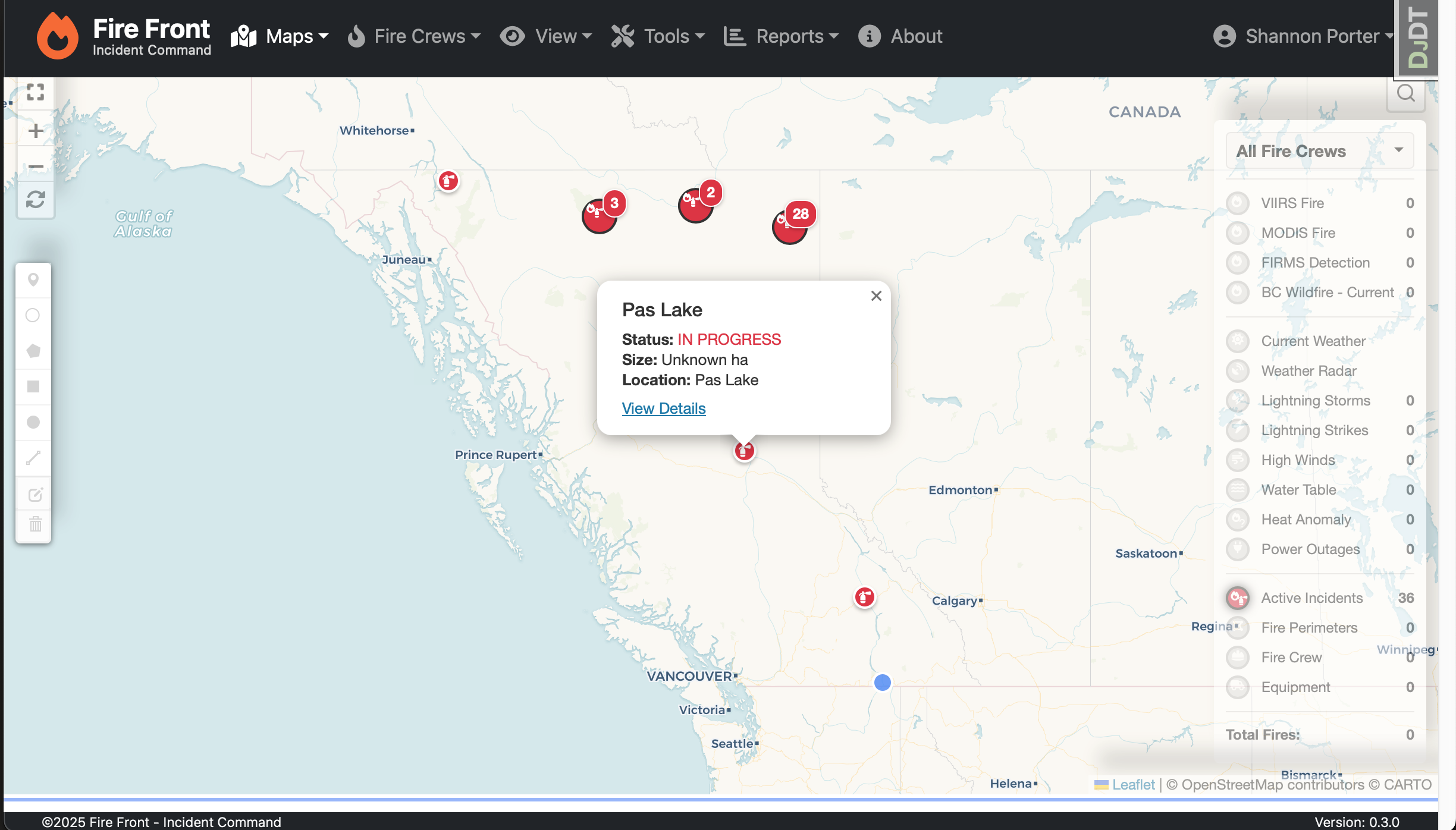Open the Reports menu

pyautogui.click(x=782, y=36)
